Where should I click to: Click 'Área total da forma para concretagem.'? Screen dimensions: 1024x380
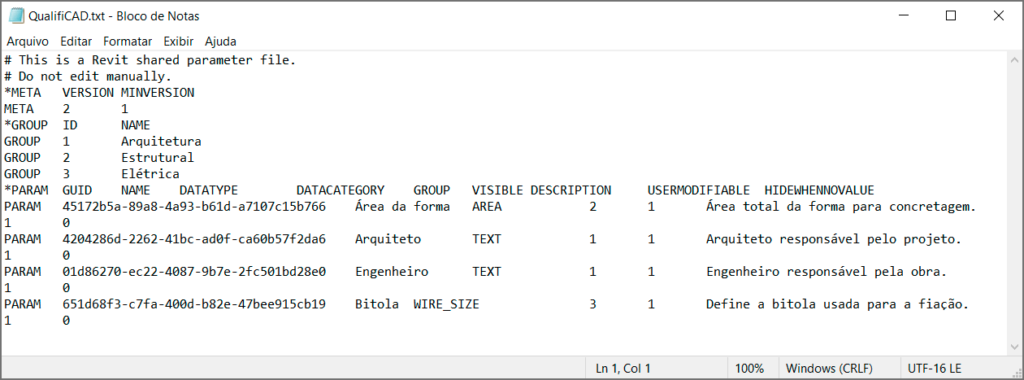click(840, 207)
